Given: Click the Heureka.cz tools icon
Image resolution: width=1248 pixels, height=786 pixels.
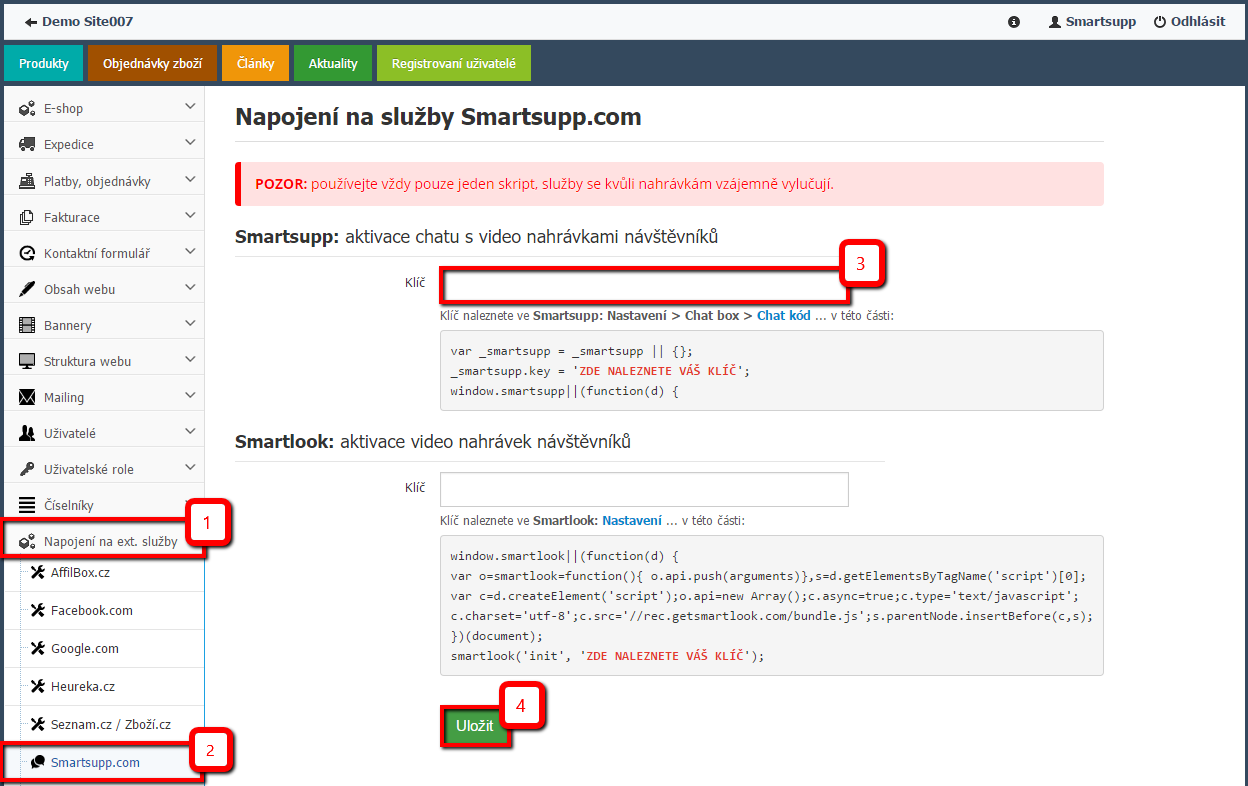Looking at the screenshot, I should 38,686.
